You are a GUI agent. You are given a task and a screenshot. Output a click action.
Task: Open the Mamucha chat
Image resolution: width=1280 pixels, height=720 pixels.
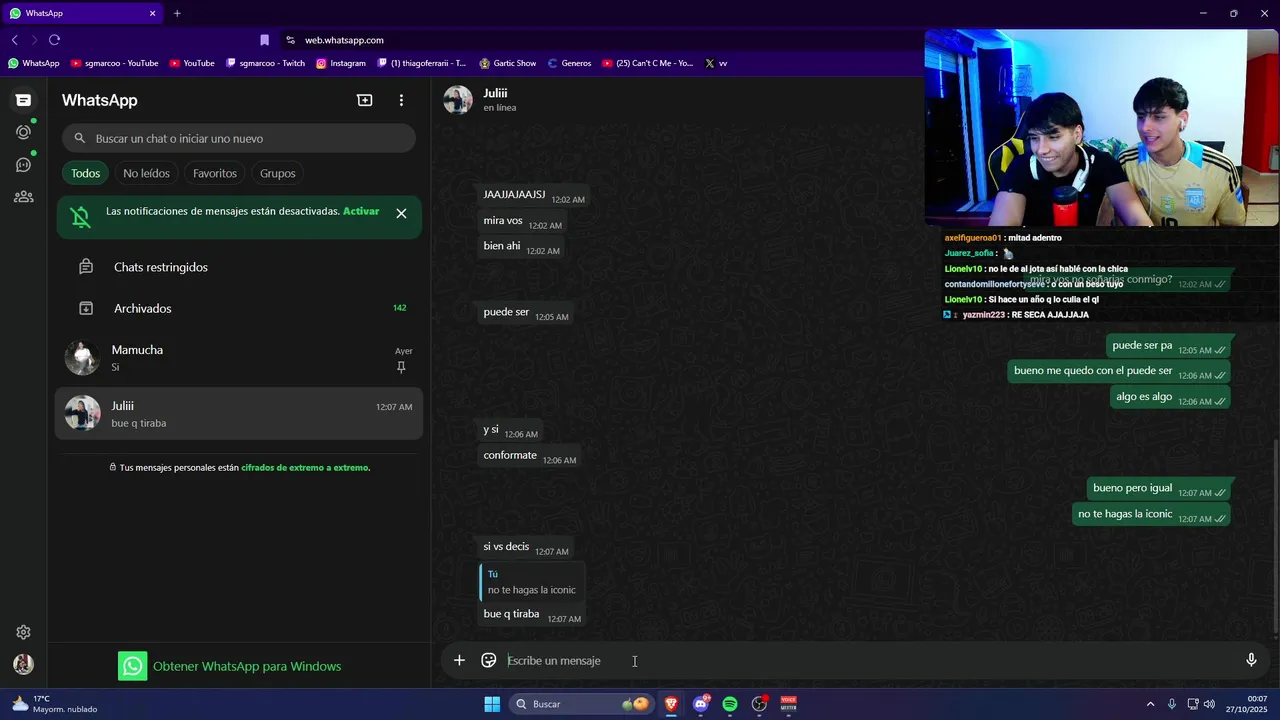click(x=239, y=358)
